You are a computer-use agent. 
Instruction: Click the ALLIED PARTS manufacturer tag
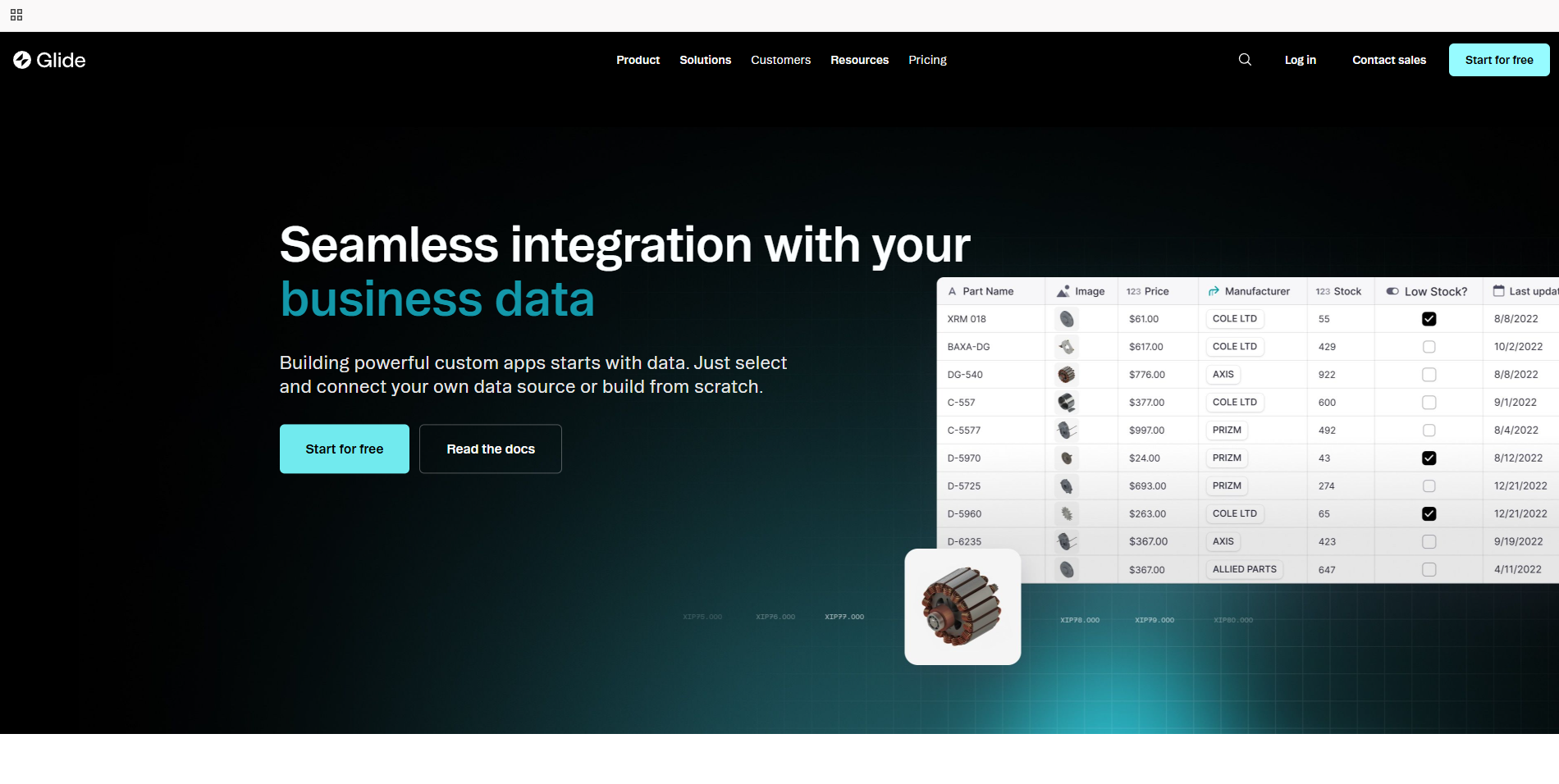[1245, 569]
